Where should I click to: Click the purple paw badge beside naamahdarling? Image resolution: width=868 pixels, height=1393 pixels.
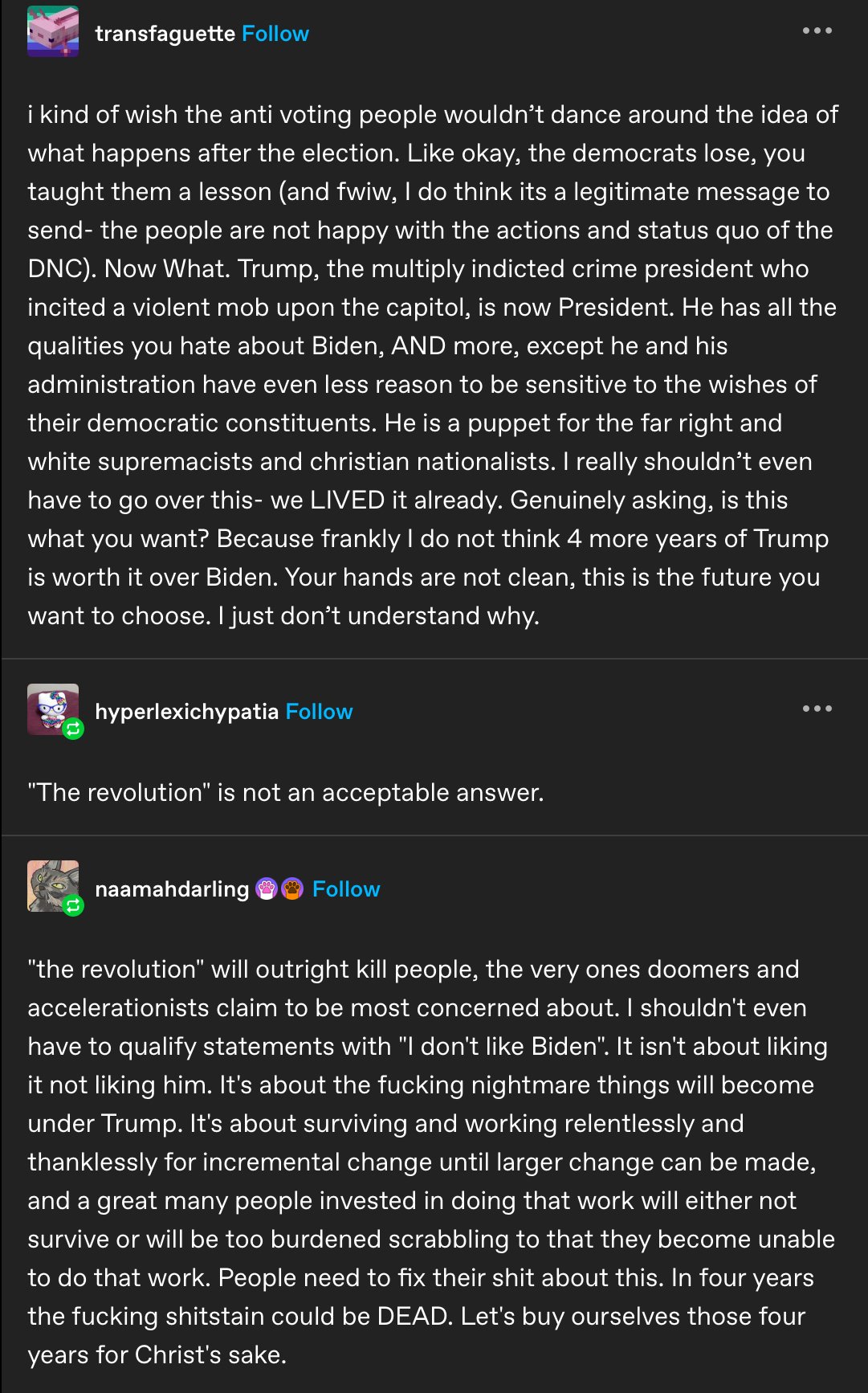coord(267,889)
